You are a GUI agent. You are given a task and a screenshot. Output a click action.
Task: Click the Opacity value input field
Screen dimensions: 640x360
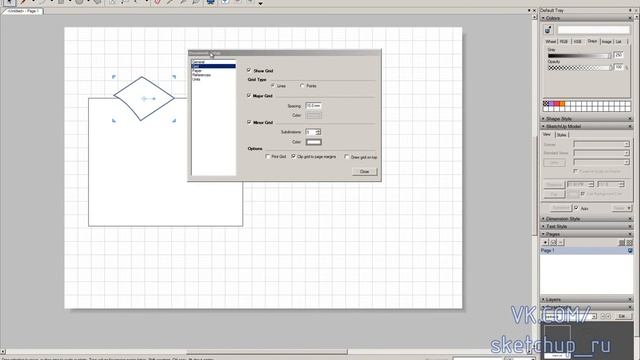(618, 67)
